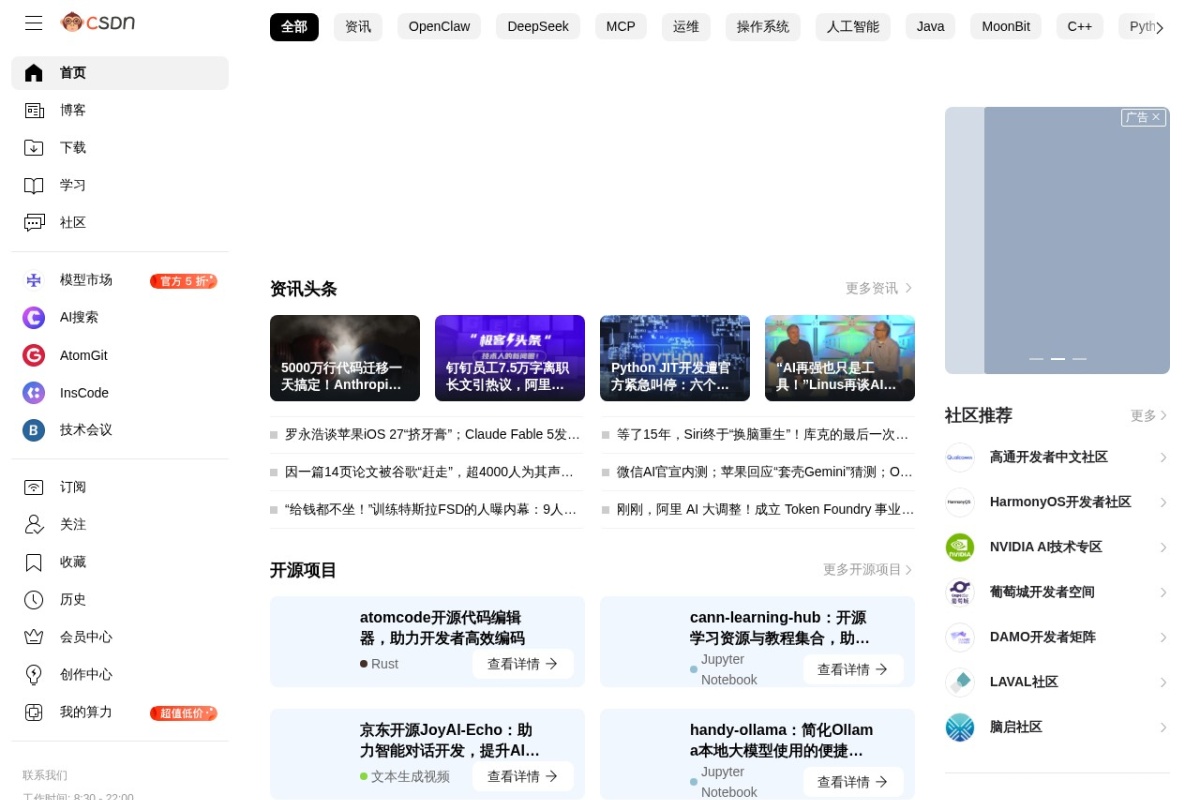Expand 社区推荐 更多 link
This screenshot has height=800, width=1200.
1150,415
